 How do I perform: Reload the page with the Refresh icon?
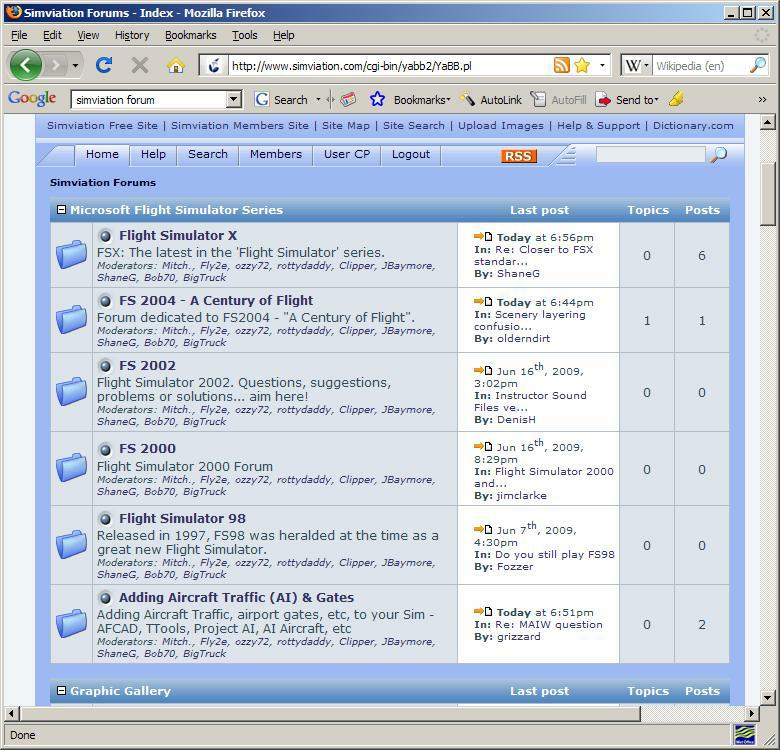[x=103, y=65]
